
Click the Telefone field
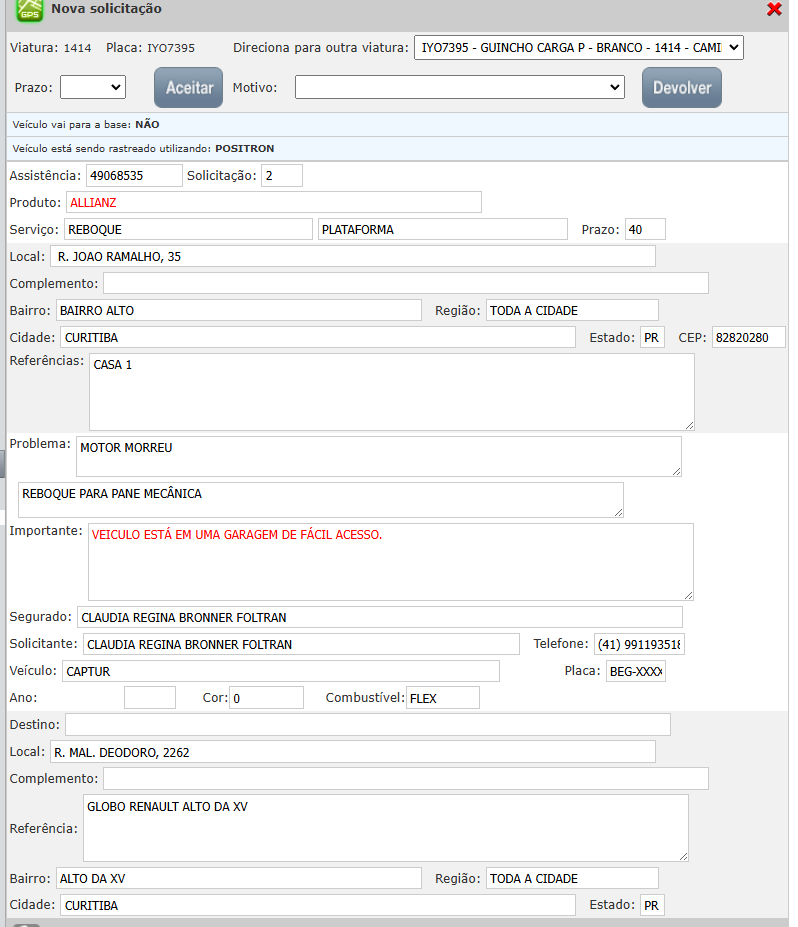tap(639, 644)
